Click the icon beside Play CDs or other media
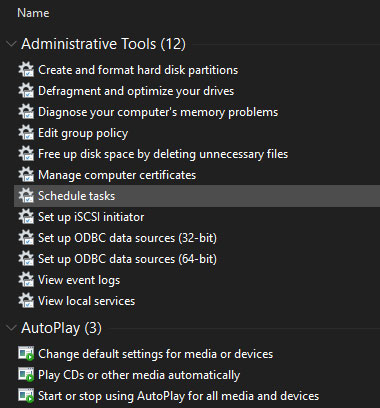The width and height of the screenshot is (380, 408). click(x=26, y=375)
